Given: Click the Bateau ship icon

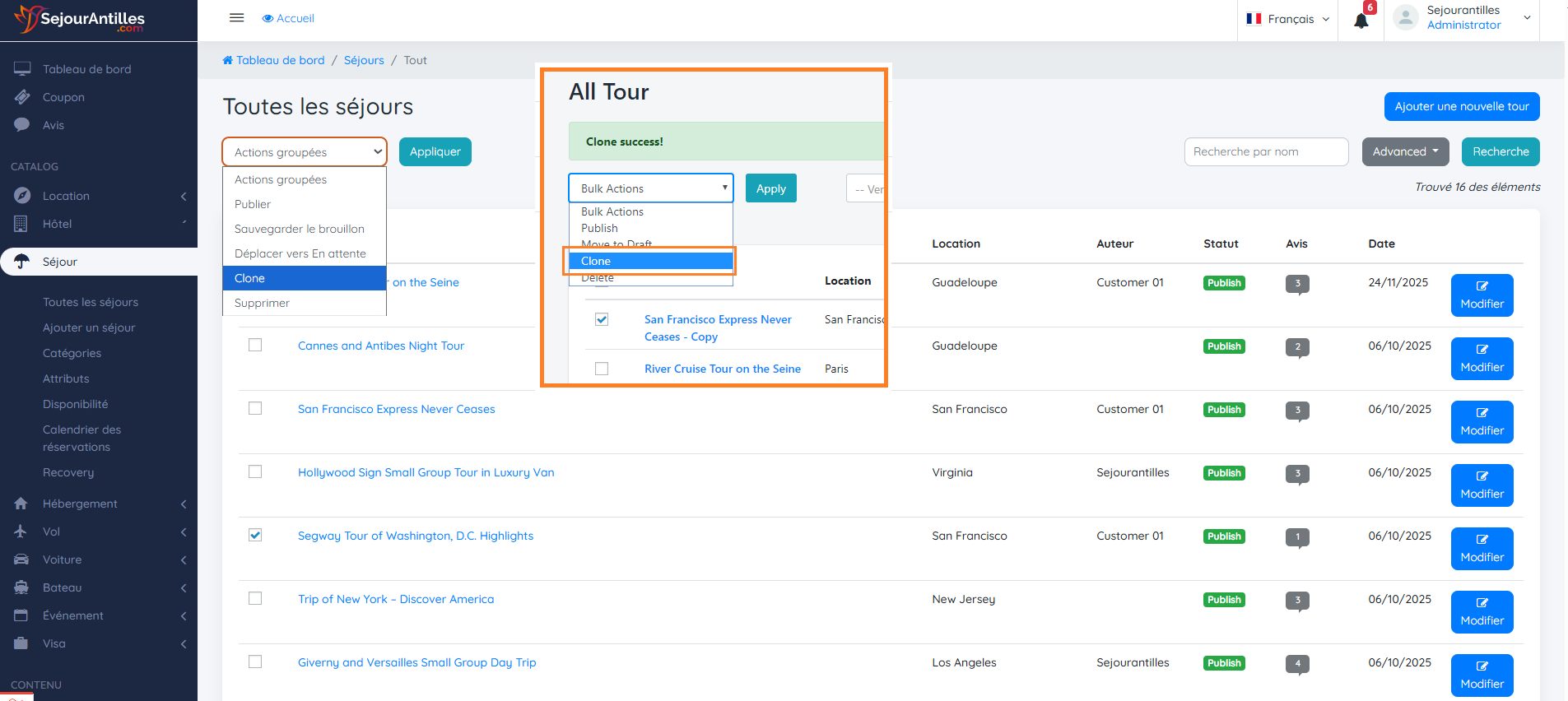Looking at the screenshot, I should click(21, 587).
